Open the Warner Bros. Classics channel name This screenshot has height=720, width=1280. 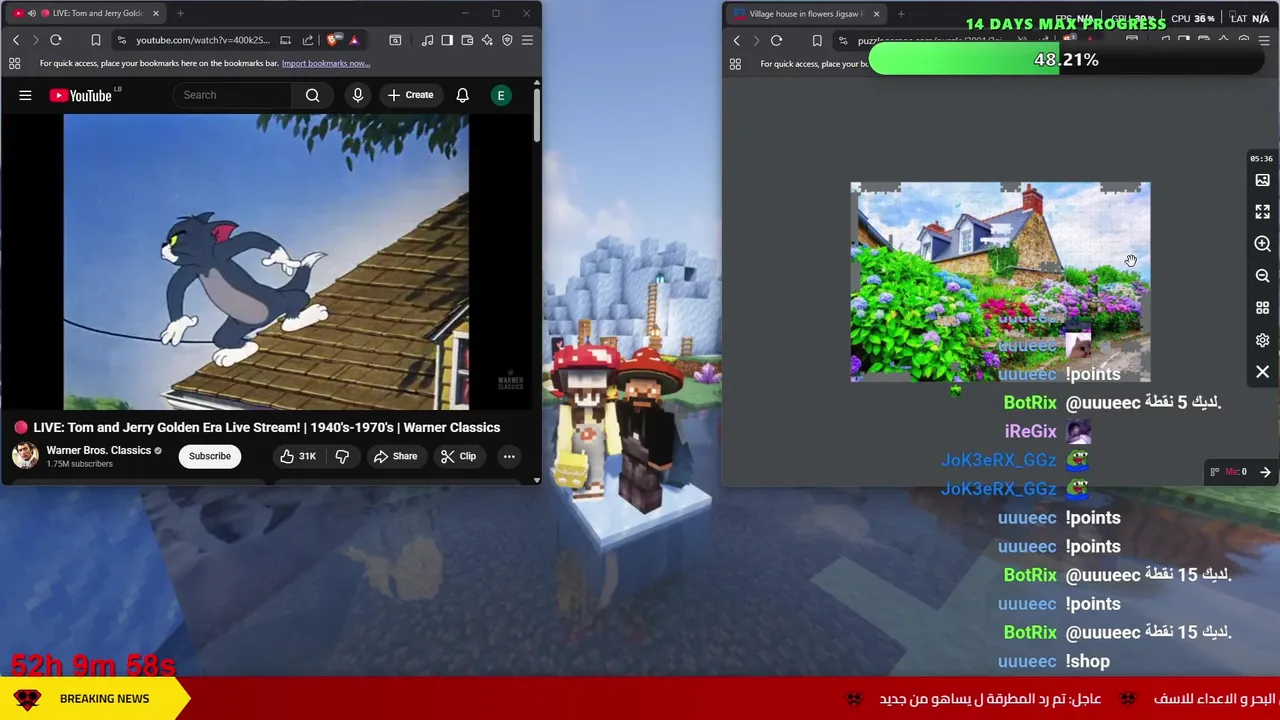[x=98, y=450]
